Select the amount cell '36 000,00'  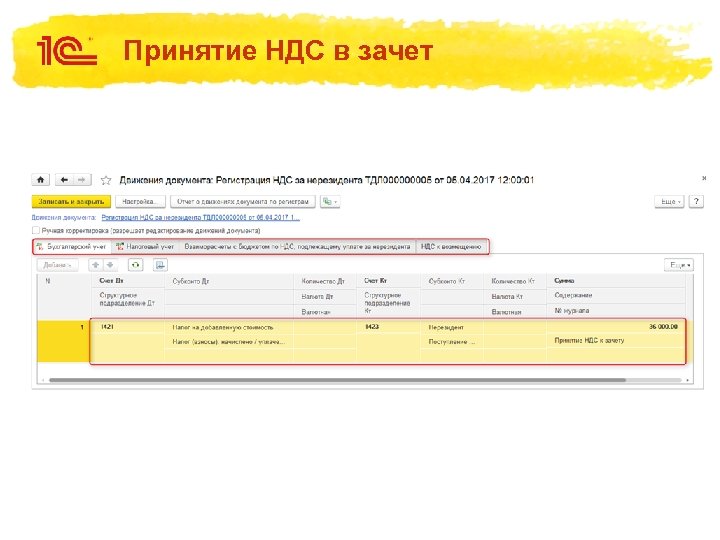[615, 326]
